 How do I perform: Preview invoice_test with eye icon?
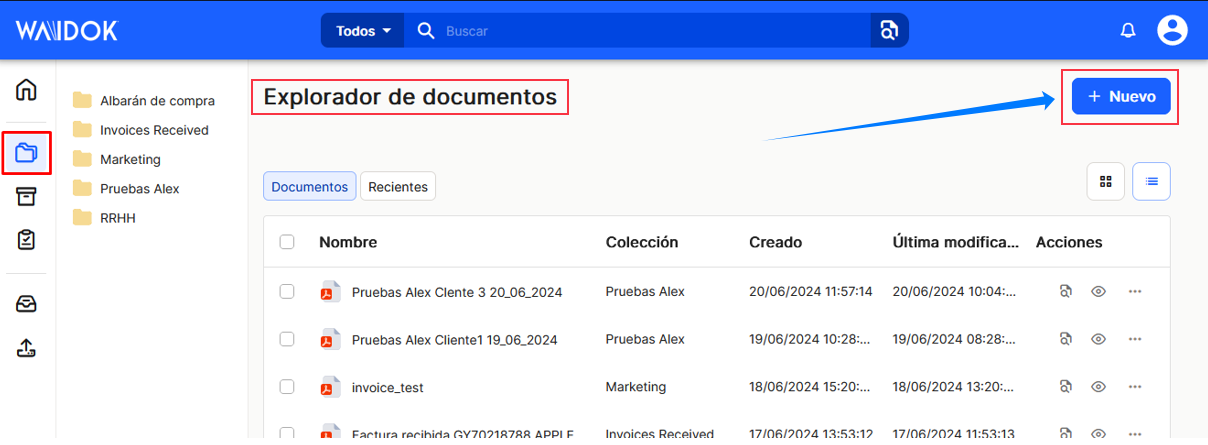click(1098, 386)
